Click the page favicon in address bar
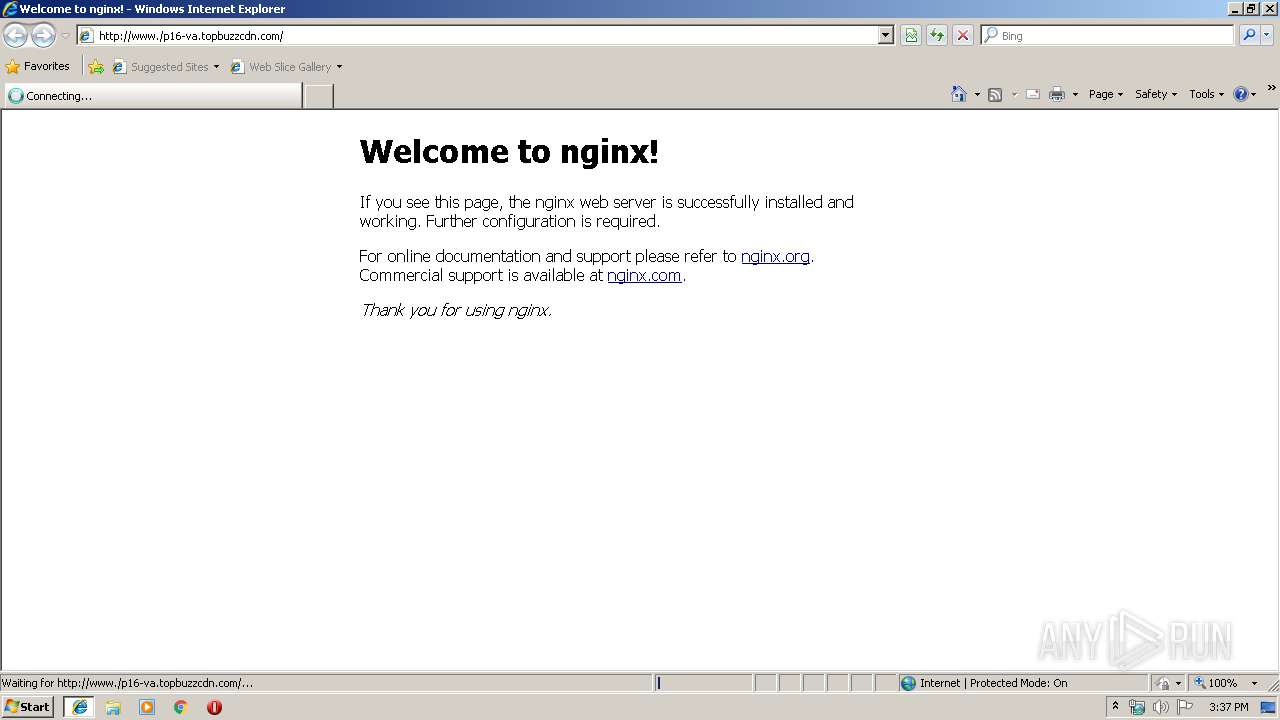The image size is (1280, 720). [x=87, y=36]
